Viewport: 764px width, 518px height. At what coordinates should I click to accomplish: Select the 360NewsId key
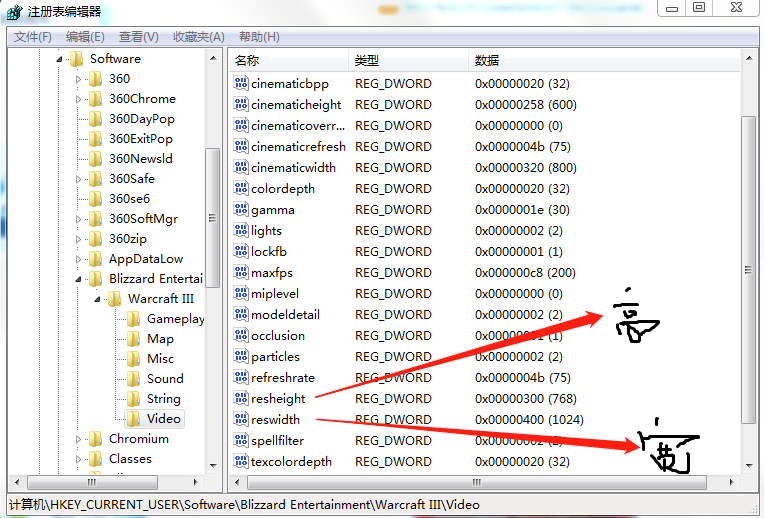coord(140,159)
